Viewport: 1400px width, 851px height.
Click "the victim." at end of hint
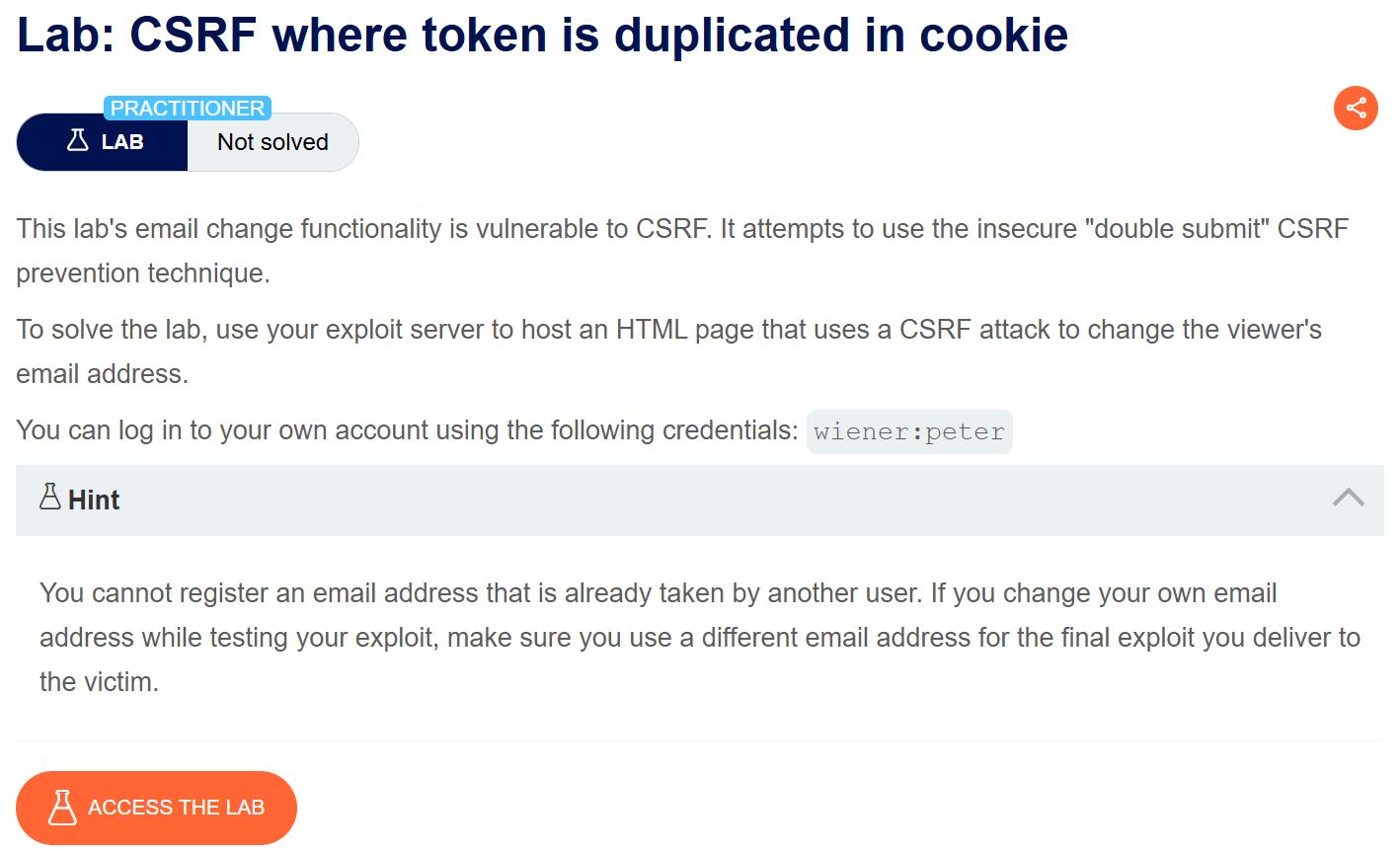(x=99, y=682)
